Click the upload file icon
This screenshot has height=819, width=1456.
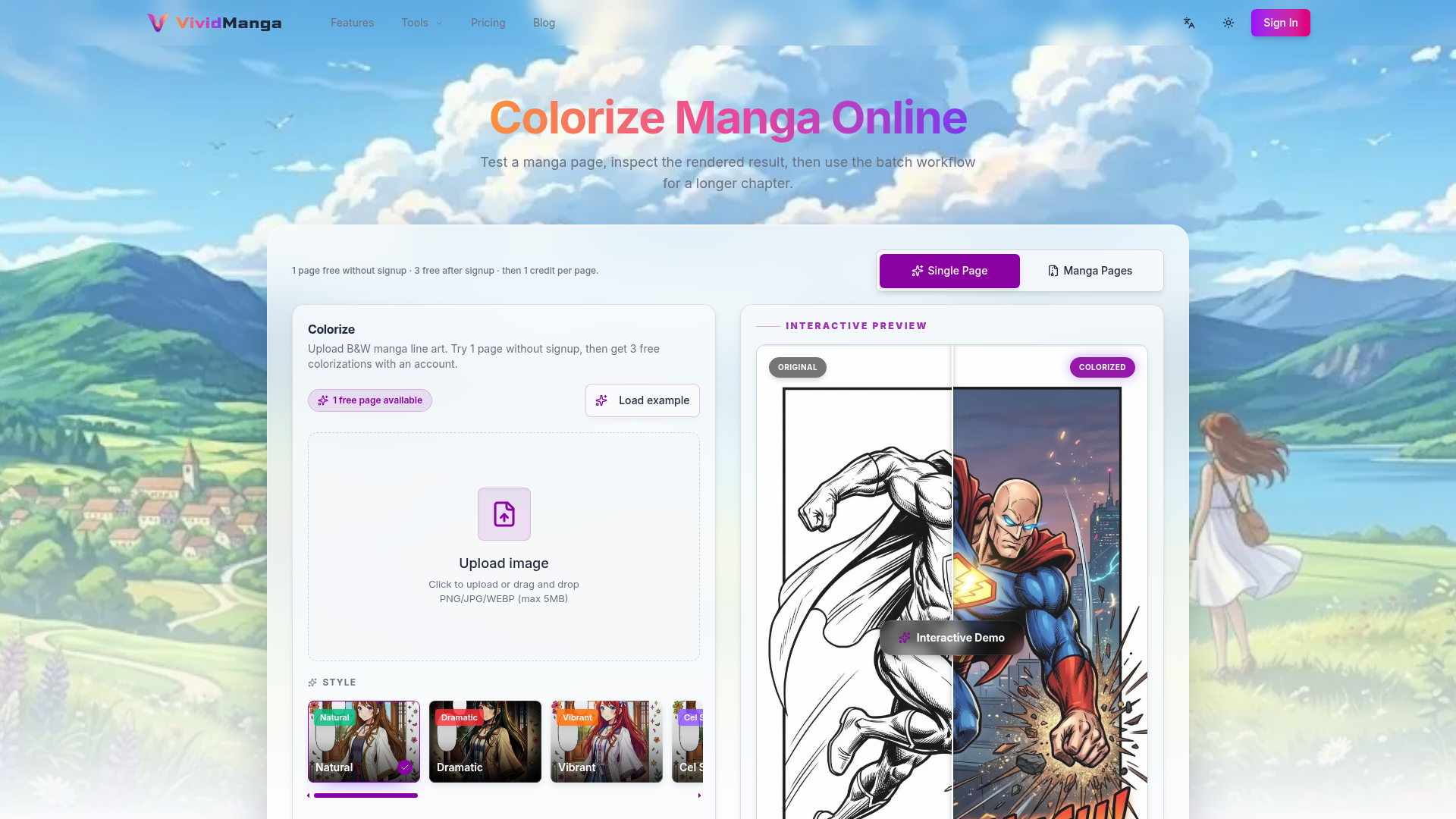click(x=504, y=514)
